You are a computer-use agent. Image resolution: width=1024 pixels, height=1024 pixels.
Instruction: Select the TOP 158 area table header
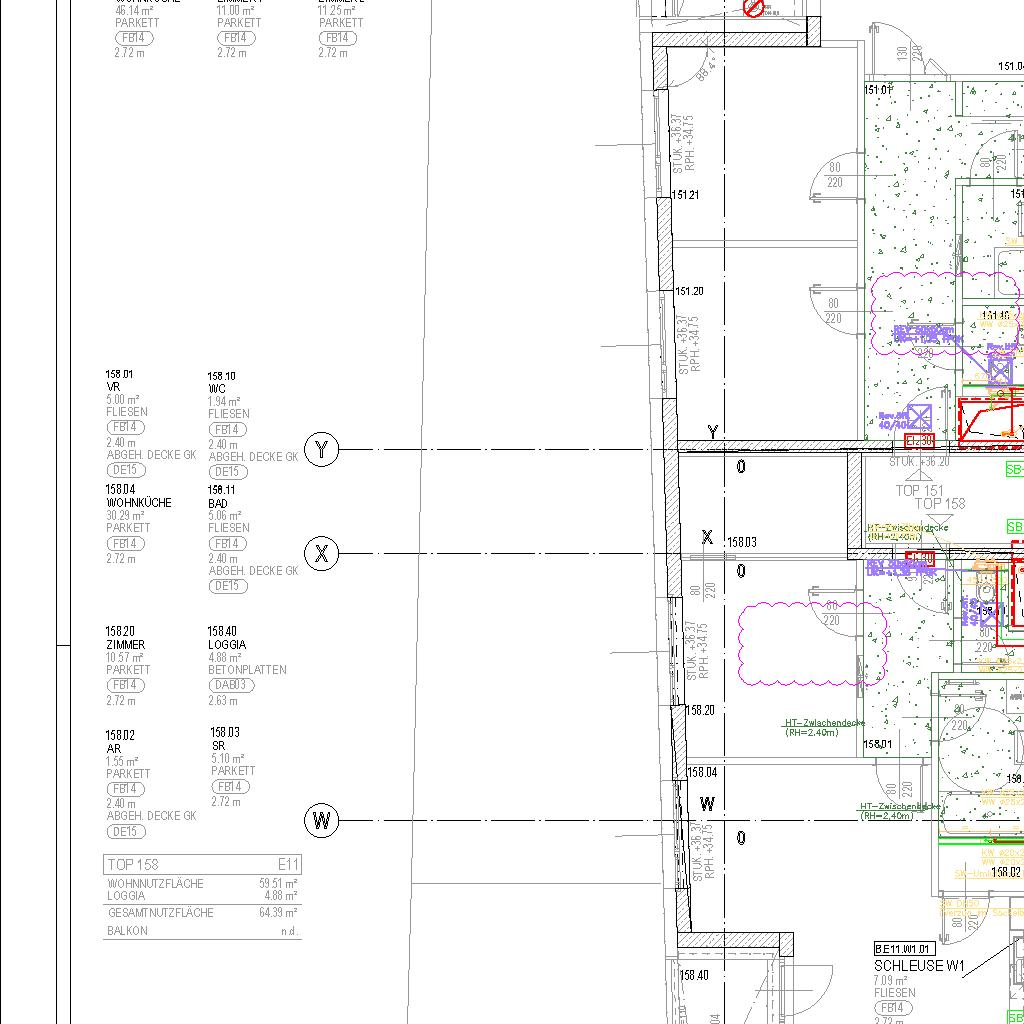pos(201,864)
